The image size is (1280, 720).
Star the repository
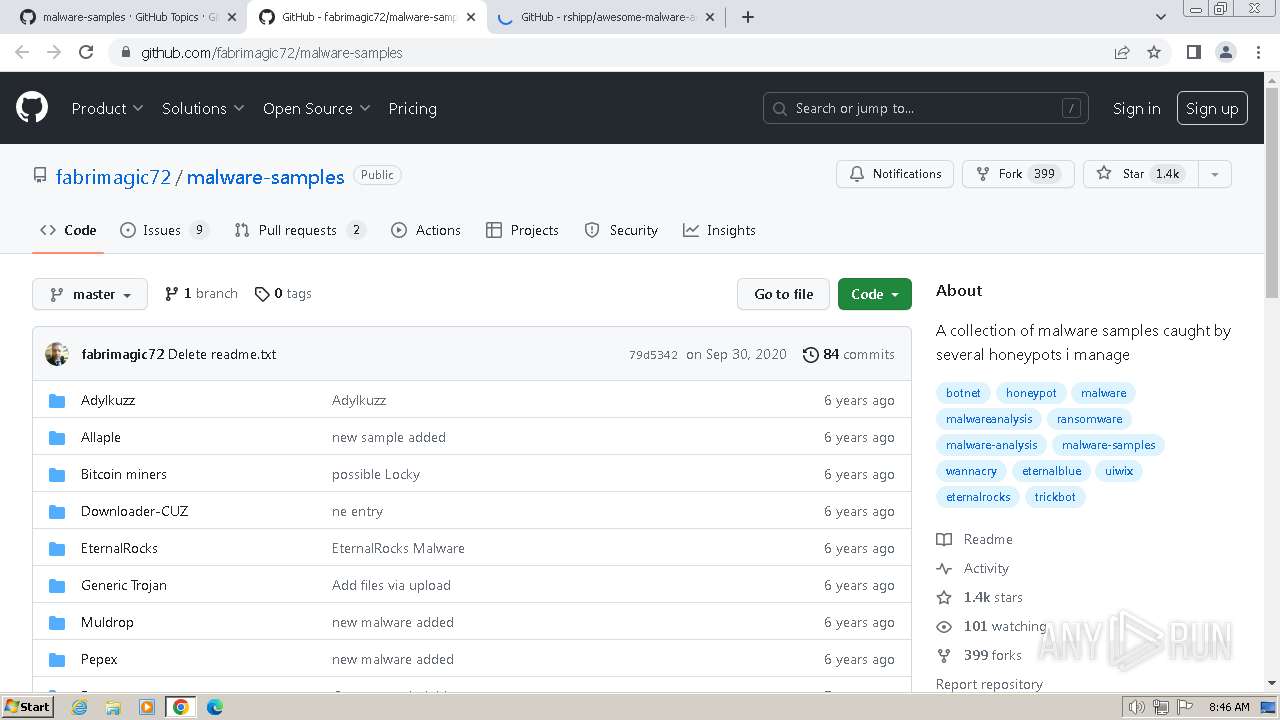1140,174
